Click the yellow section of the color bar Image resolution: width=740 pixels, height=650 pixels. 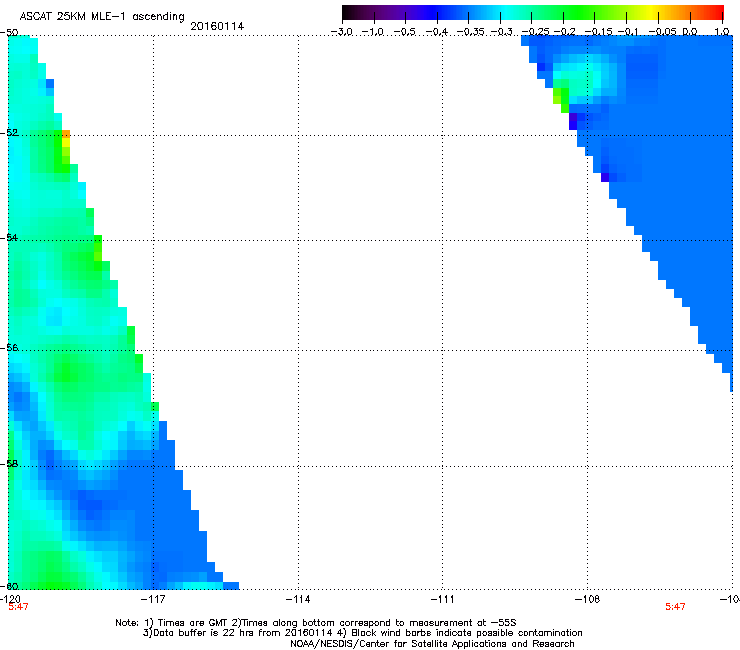pos(653,13)
